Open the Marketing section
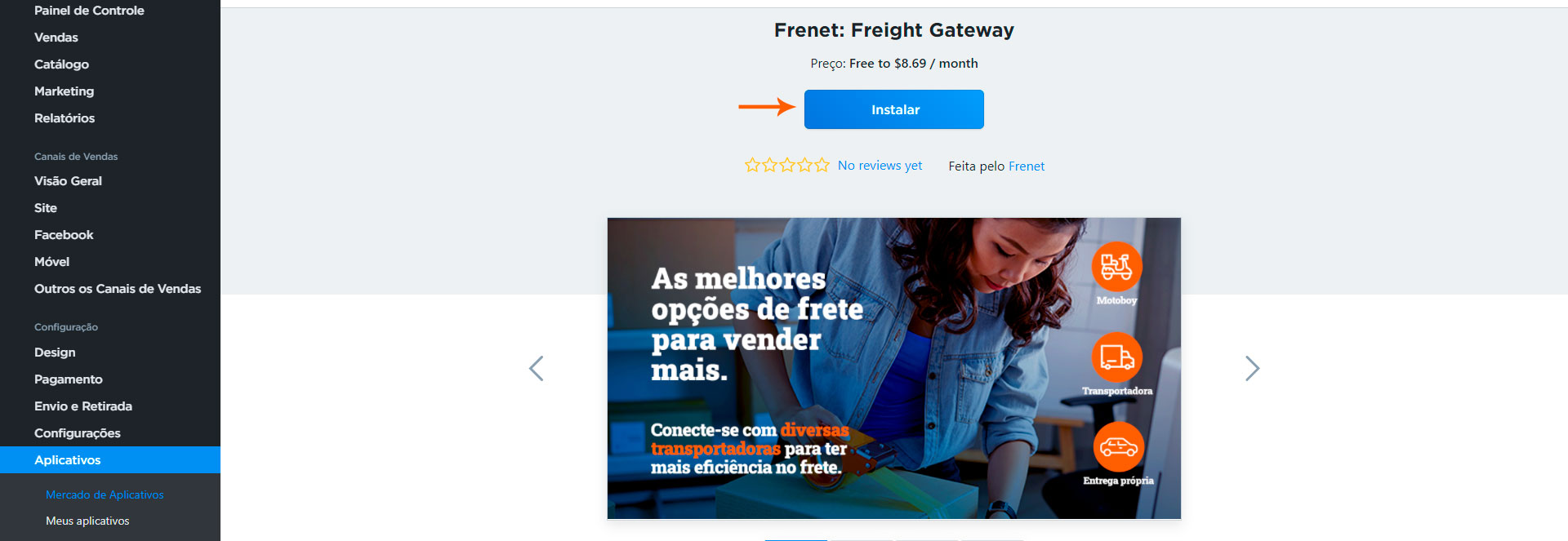The image size is (1568, 541). 64,91
